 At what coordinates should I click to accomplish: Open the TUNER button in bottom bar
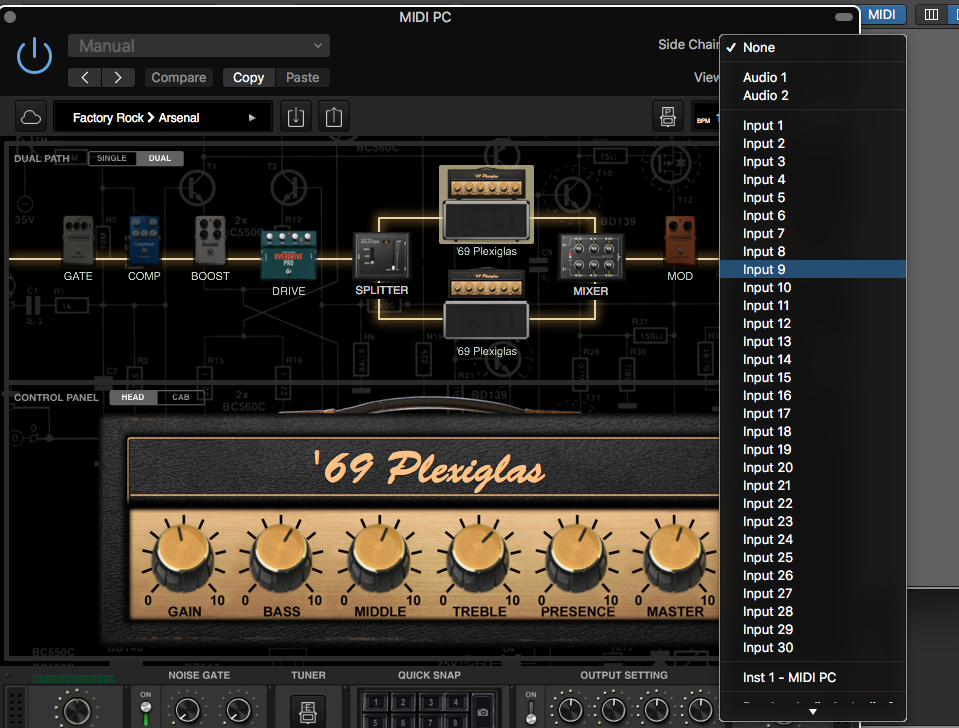(308, 711)
